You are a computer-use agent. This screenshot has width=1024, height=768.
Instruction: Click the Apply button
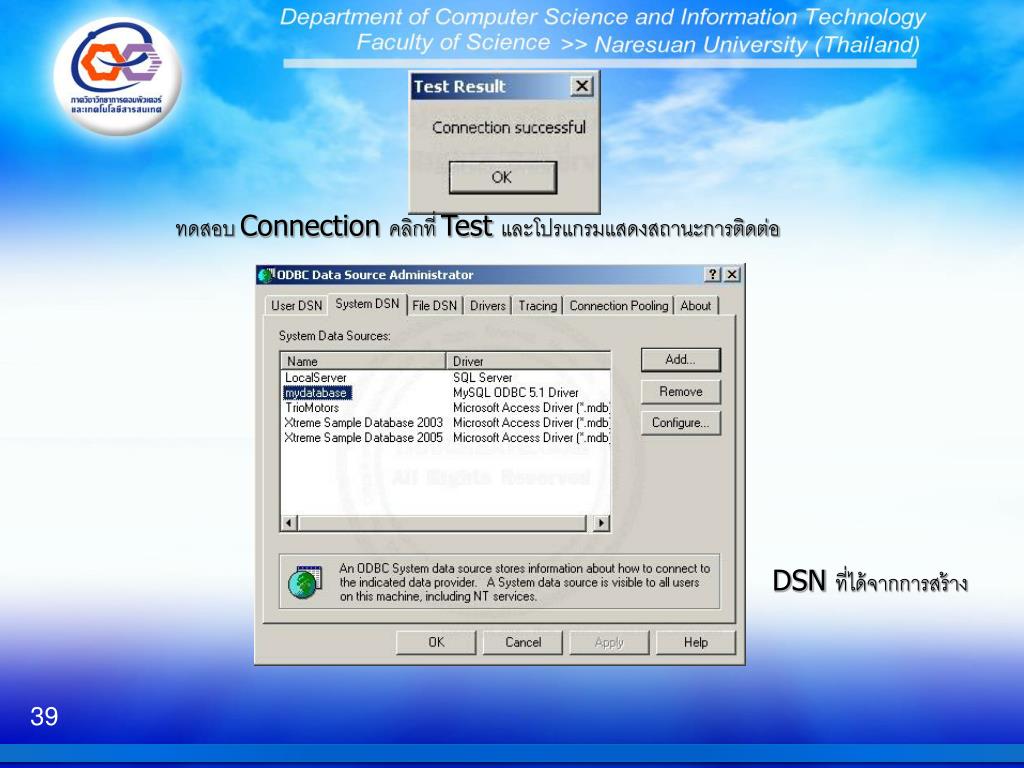[x=609, y=643]
